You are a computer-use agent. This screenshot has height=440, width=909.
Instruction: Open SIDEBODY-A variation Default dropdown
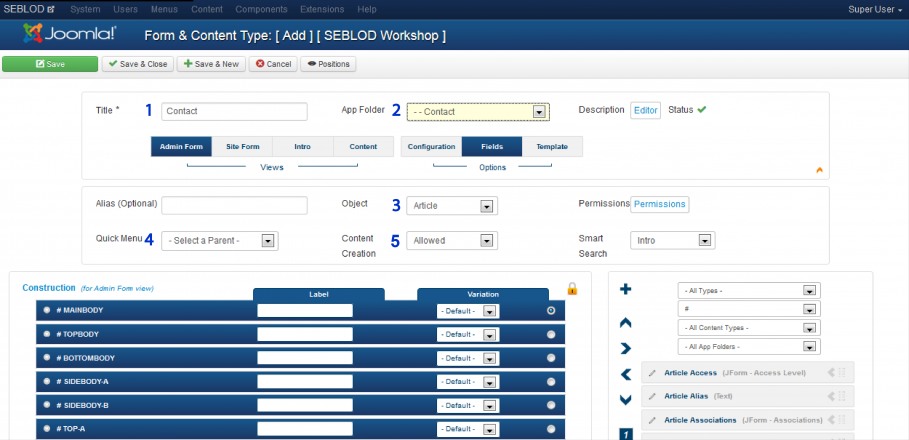[468, 382]
